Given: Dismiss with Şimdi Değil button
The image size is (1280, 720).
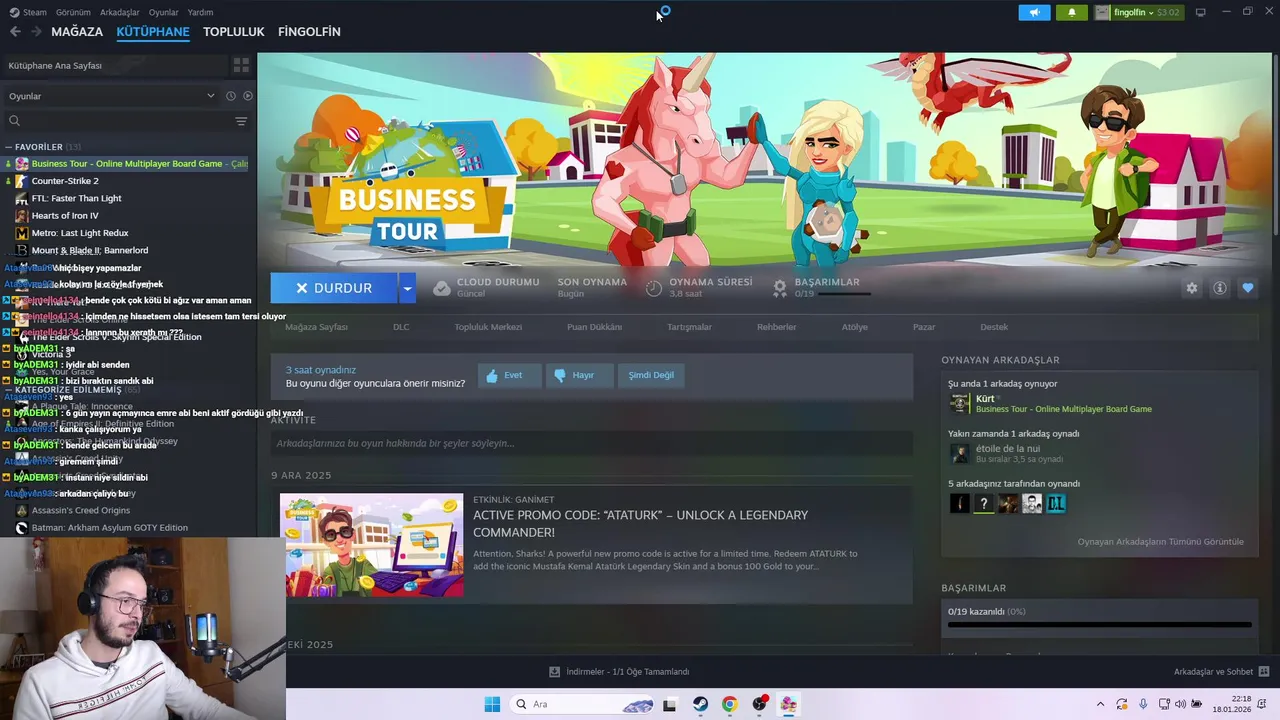Looking at the screenshot, I should [x=651, y=375].
